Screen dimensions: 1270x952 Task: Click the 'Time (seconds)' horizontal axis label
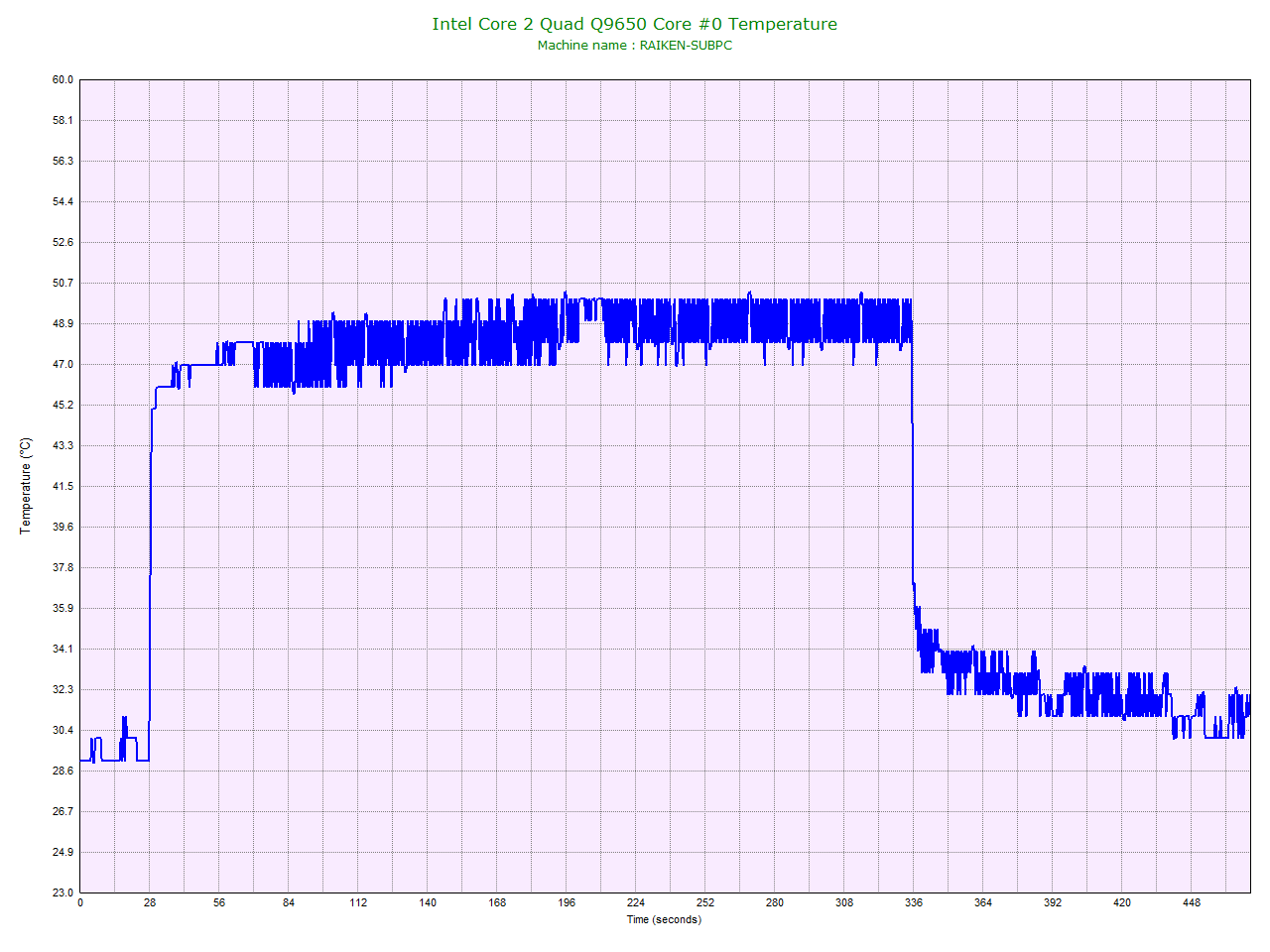[664, 919]
